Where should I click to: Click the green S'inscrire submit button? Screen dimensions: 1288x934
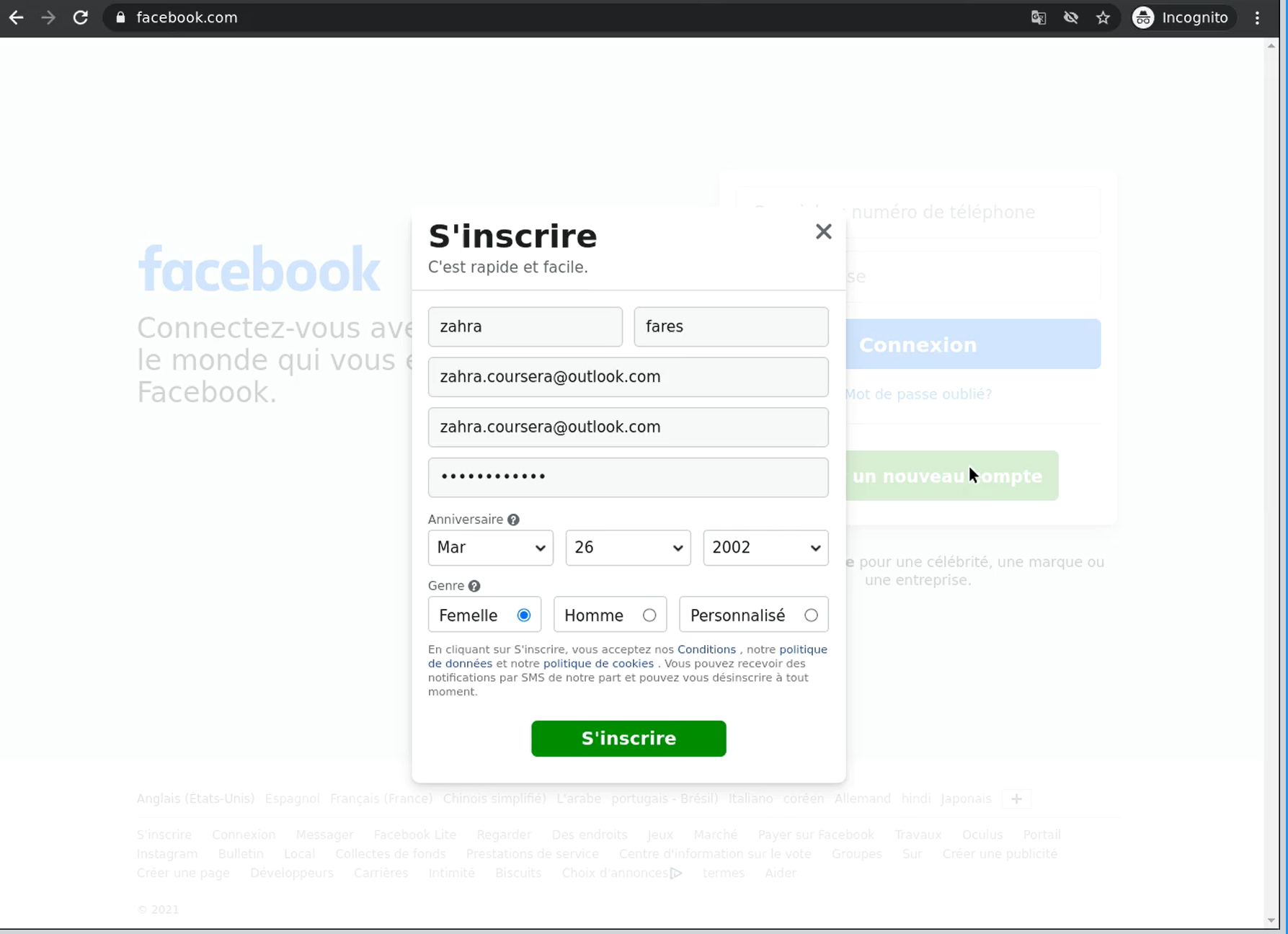pyautogui.click(x=629, y=739)
